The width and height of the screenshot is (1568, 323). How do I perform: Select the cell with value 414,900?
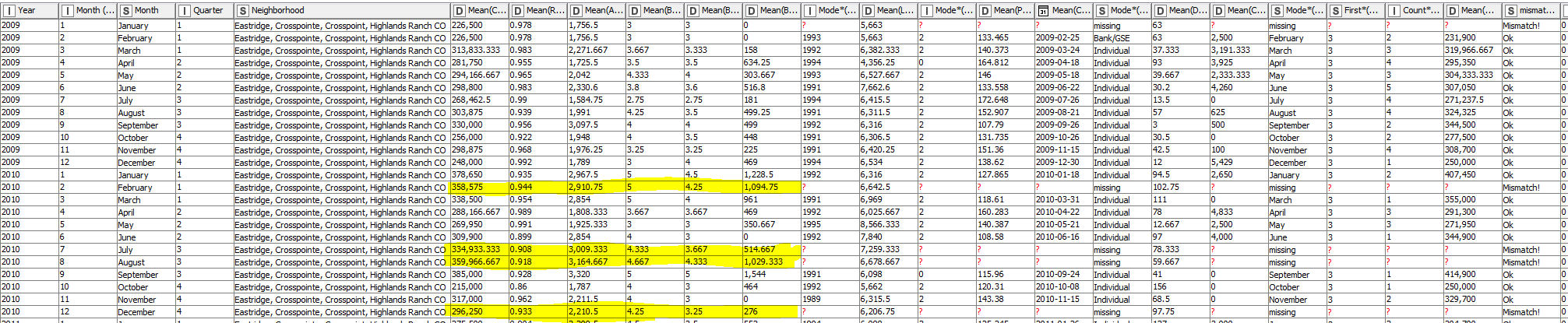click(1472, 275)
